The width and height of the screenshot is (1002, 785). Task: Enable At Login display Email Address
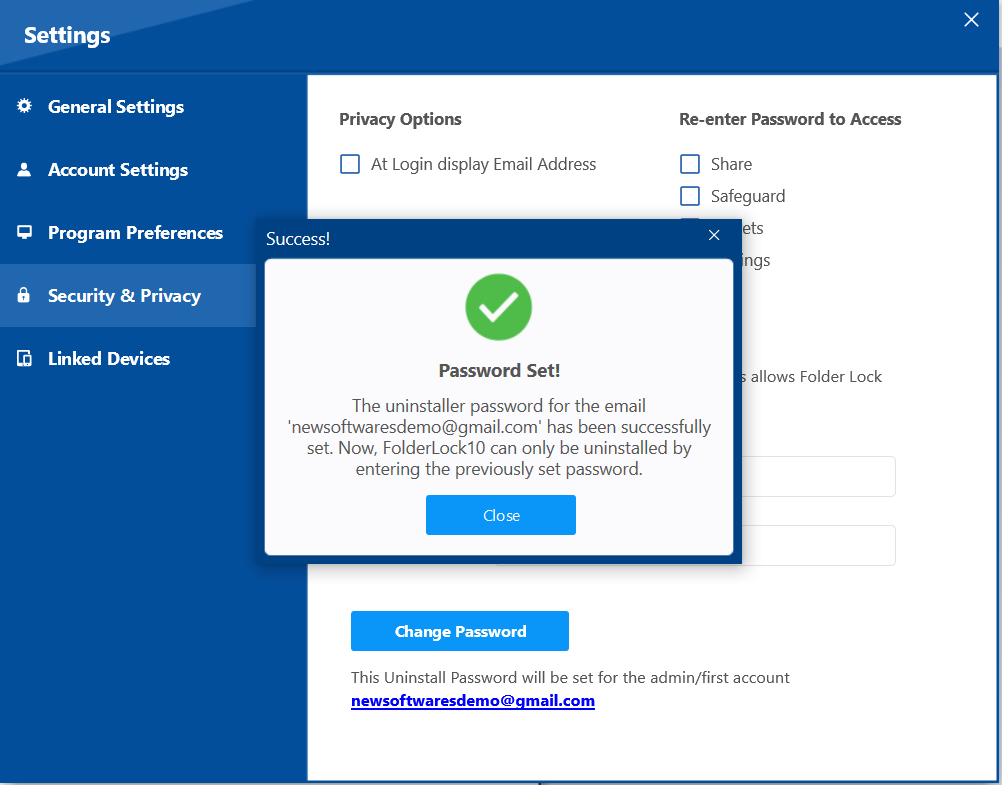point(350,164)
